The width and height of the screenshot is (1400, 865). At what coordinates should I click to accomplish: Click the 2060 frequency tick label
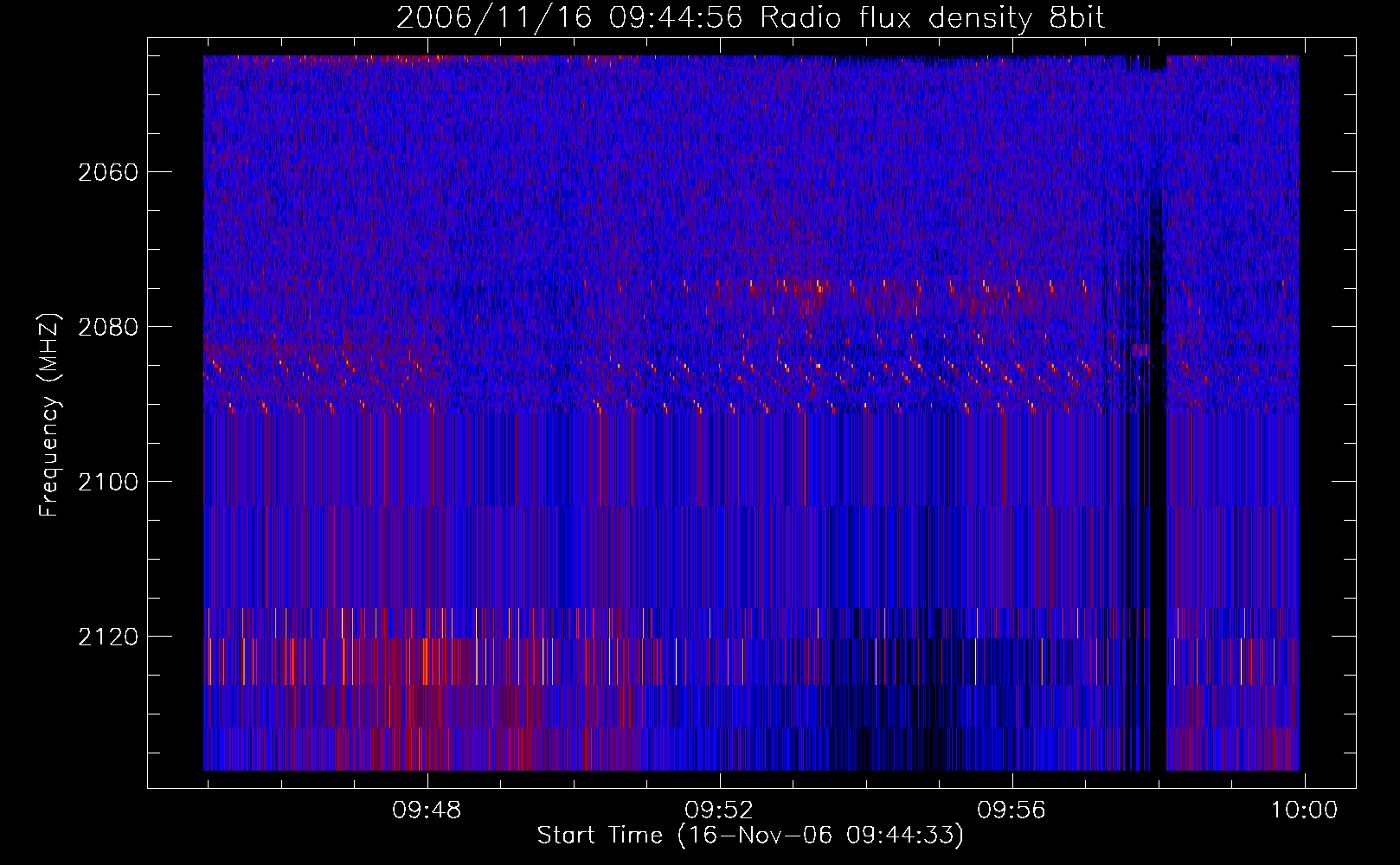(108, 172)
